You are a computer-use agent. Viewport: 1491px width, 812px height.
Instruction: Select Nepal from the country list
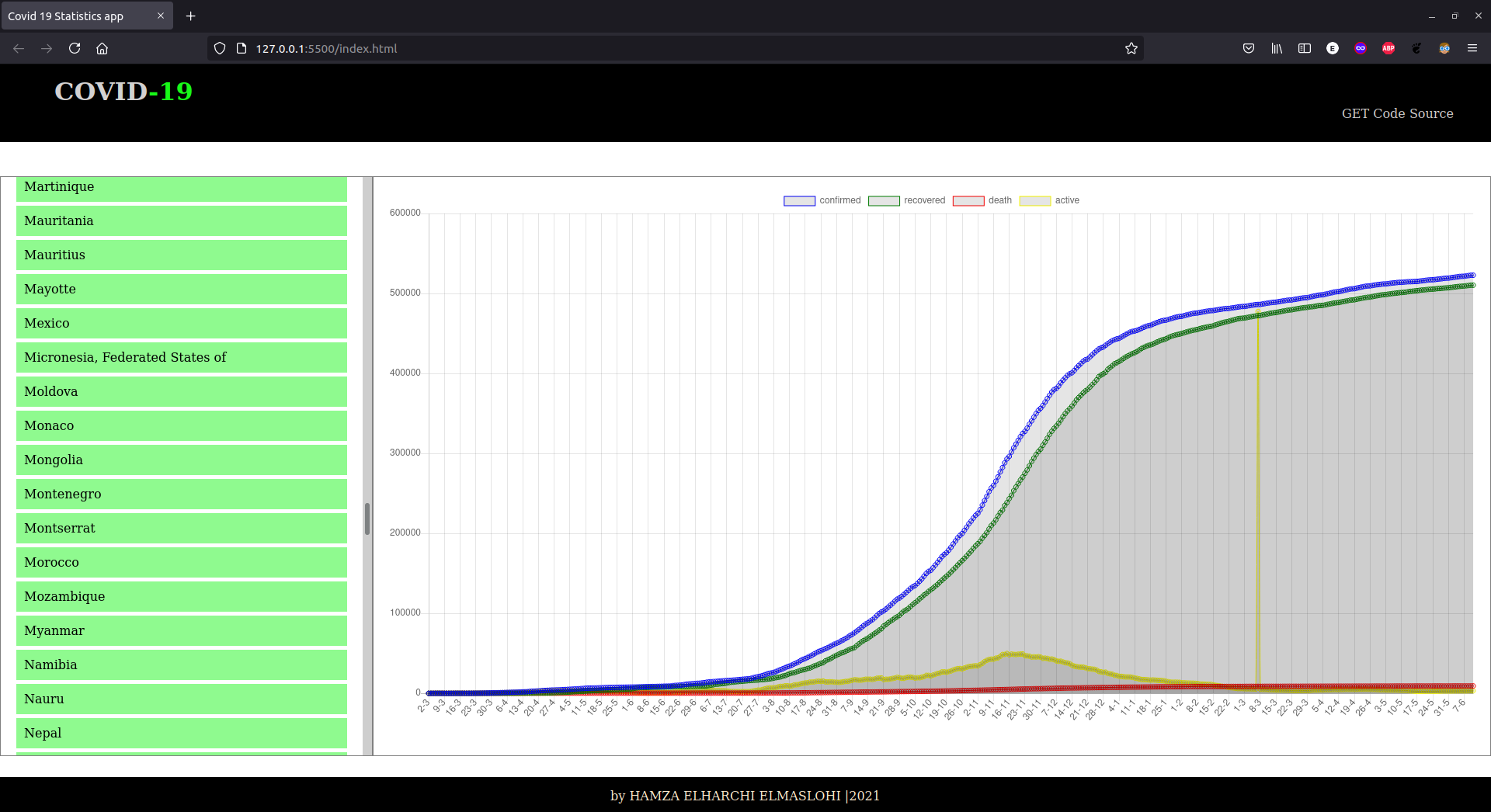(x=182, y=733)
